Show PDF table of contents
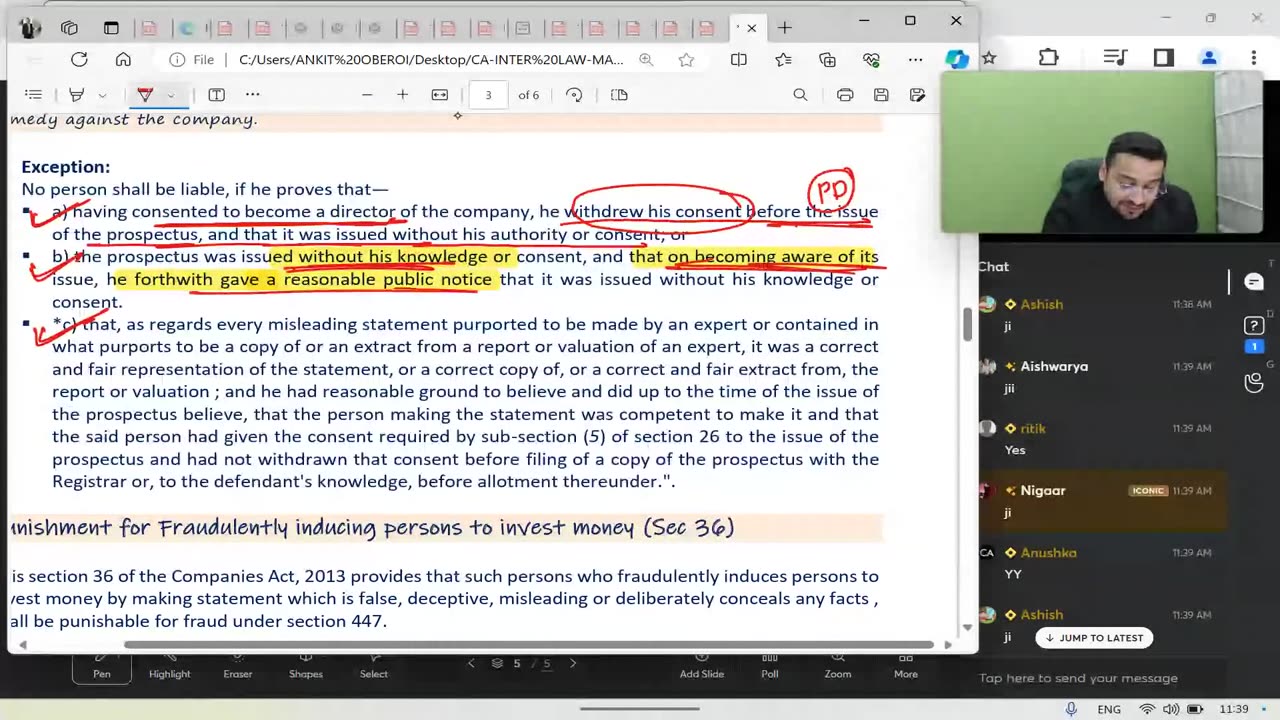 (33, 95)
